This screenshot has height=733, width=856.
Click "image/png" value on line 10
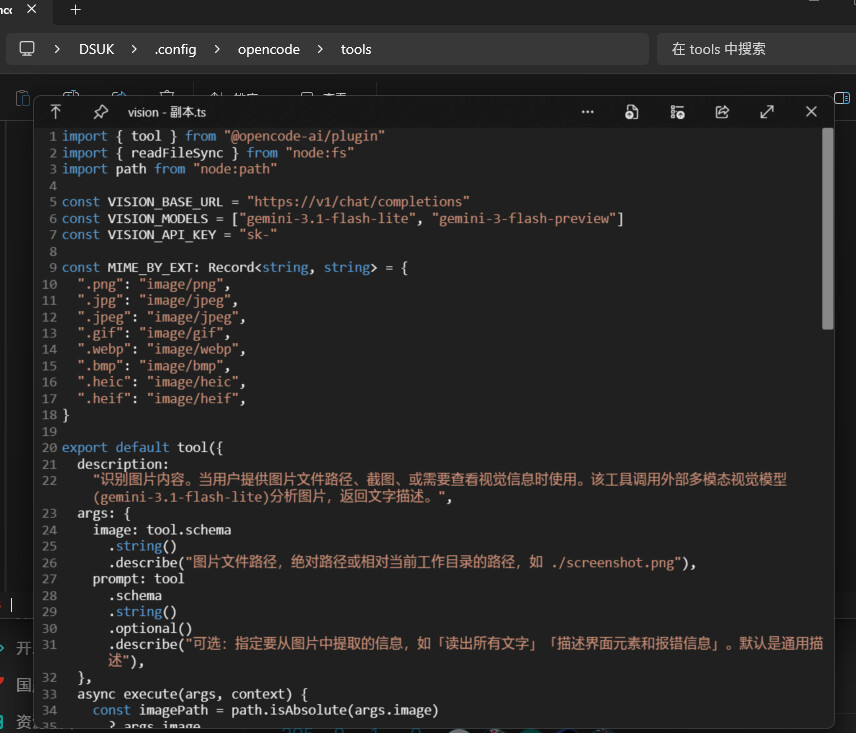tap(181, 284)
